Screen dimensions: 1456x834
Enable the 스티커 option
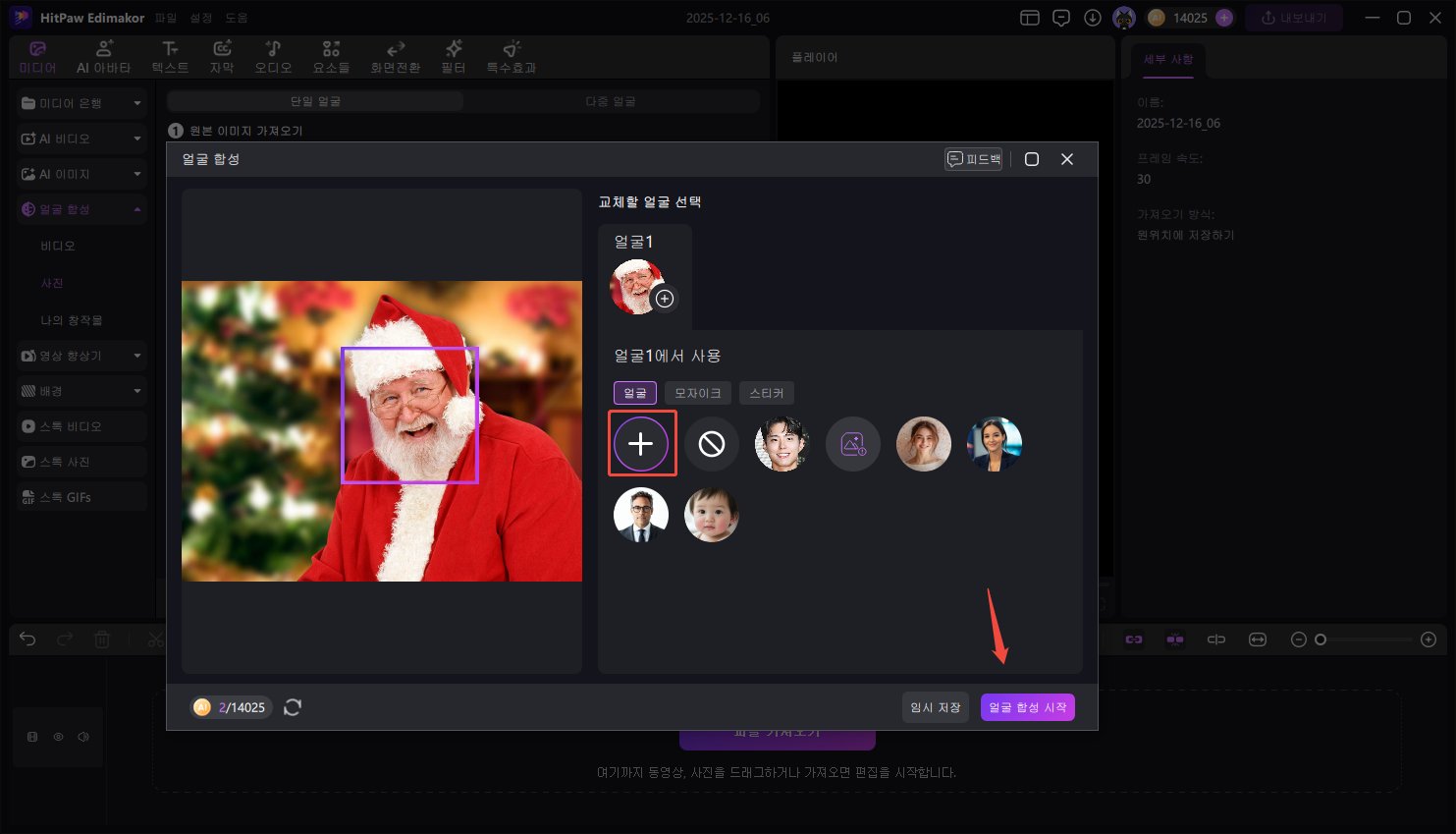766,392
